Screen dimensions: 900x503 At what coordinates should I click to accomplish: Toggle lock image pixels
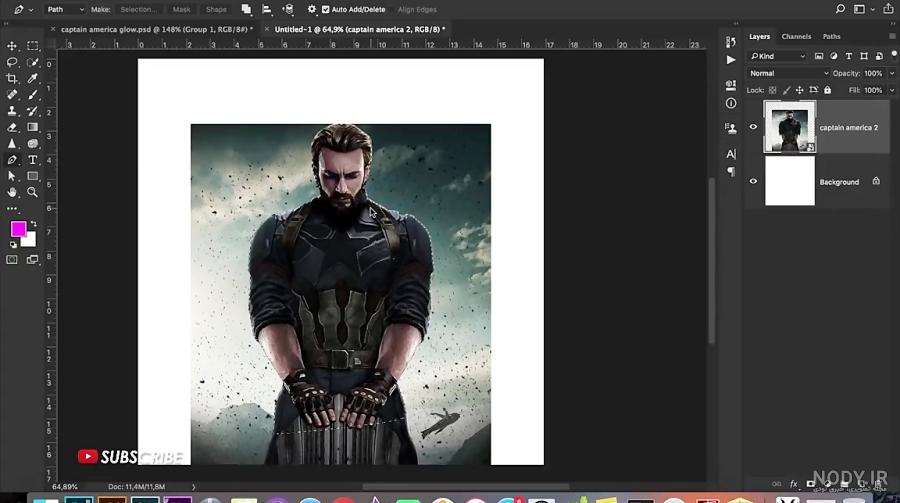pos(786,90)
